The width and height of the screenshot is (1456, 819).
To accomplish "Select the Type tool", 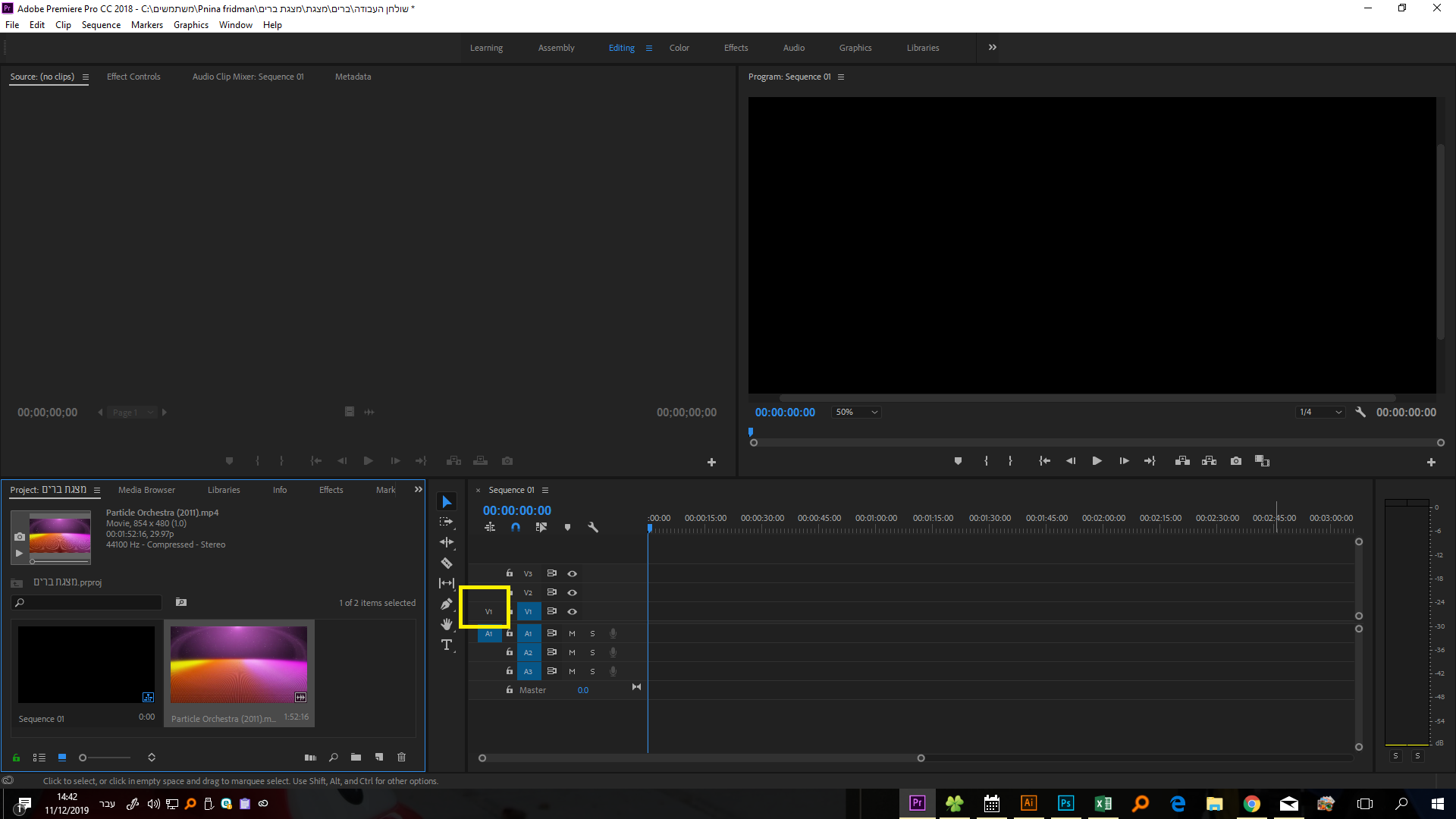I will (447, 645).
